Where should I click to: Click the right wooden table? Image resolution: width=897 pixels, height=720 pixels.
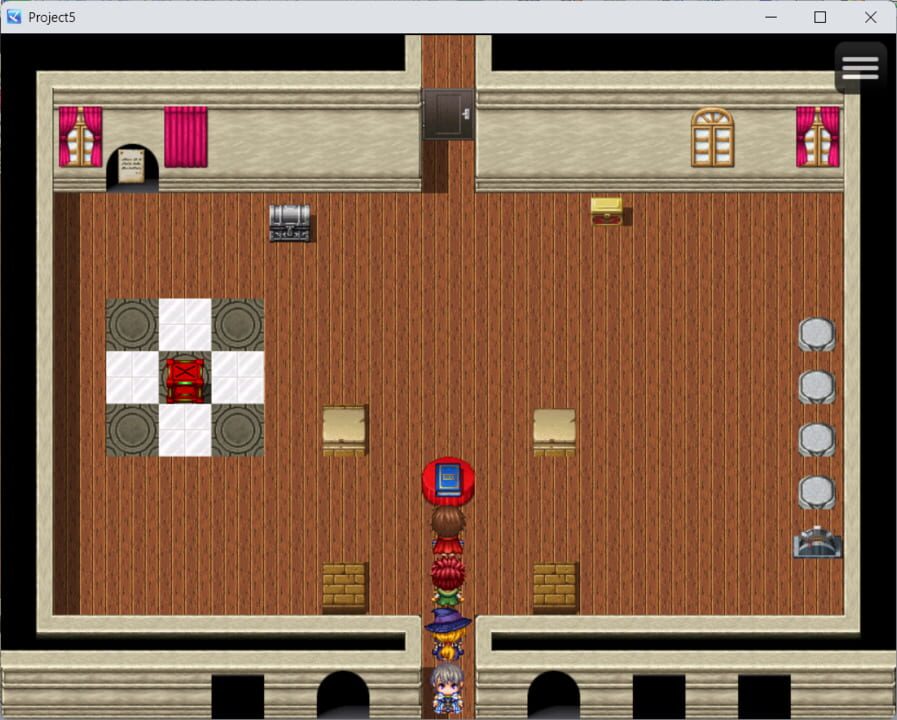tap(554, 430)
